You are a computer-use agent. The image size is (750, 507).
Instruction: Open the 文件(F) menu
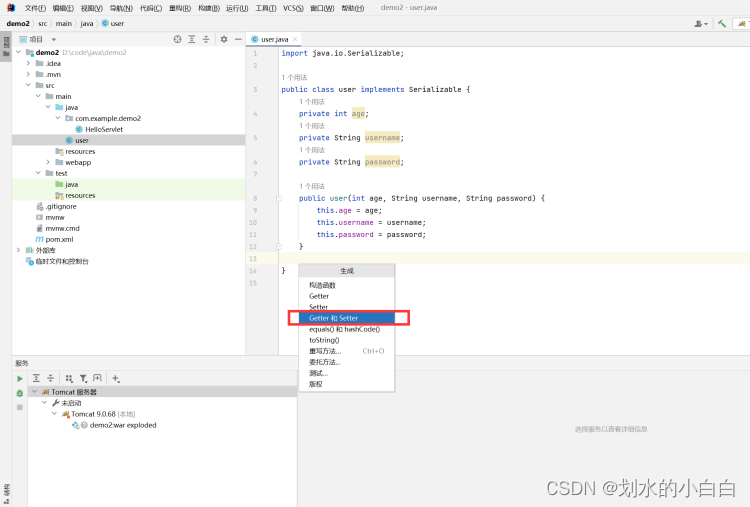(35, 8)
